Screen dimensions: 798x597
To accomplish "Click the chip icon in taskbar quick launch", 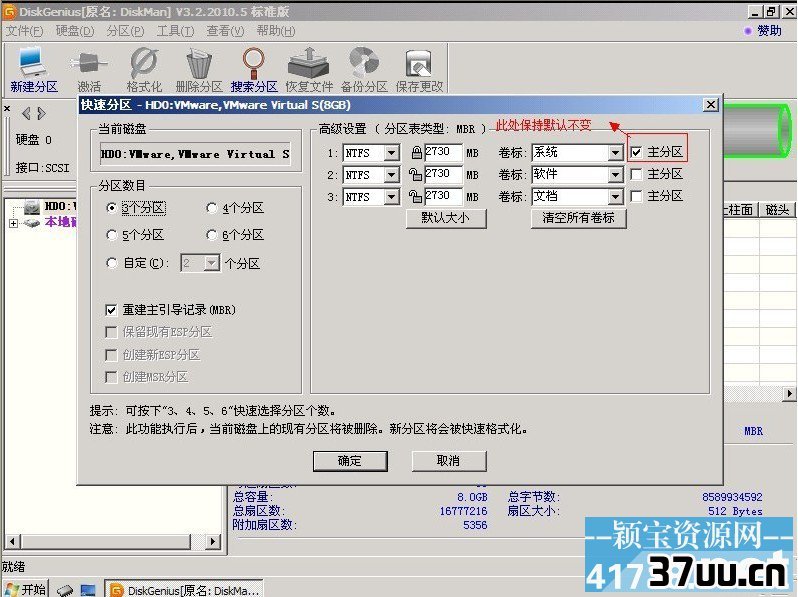I will [65, 590].
